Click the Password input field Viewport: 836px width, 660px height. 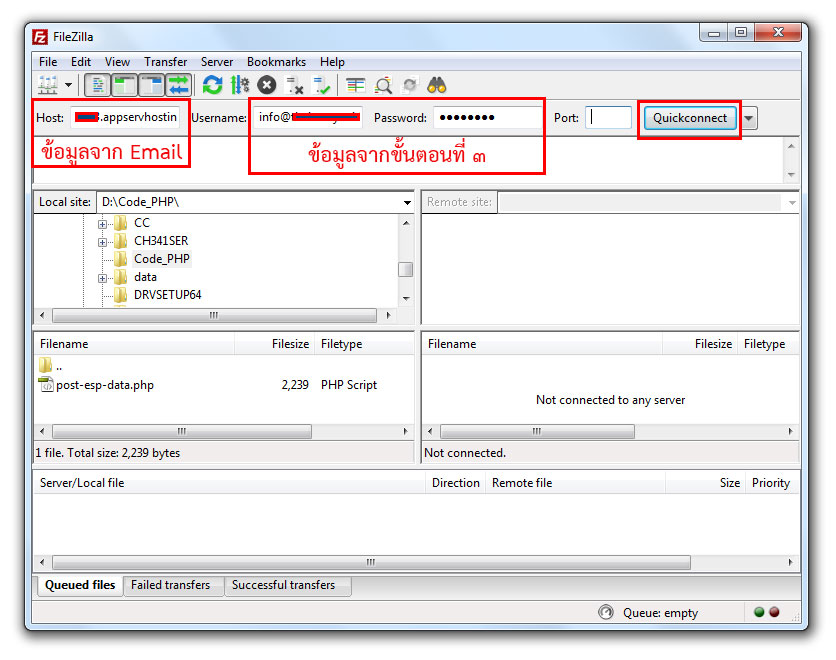(x=487, y=117)
